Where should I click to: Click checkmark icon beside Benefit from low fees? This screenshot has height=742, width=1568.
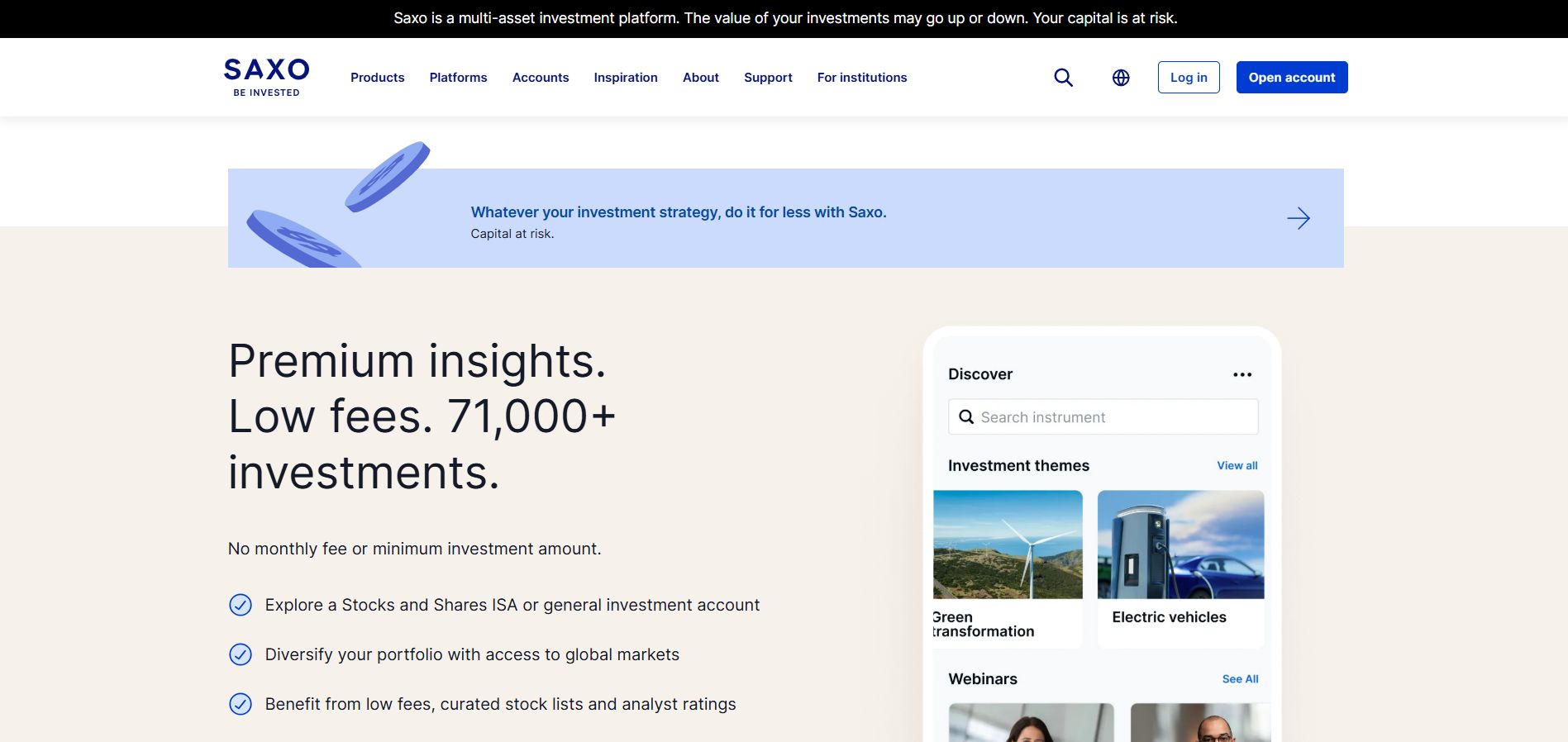coord(241,704)
